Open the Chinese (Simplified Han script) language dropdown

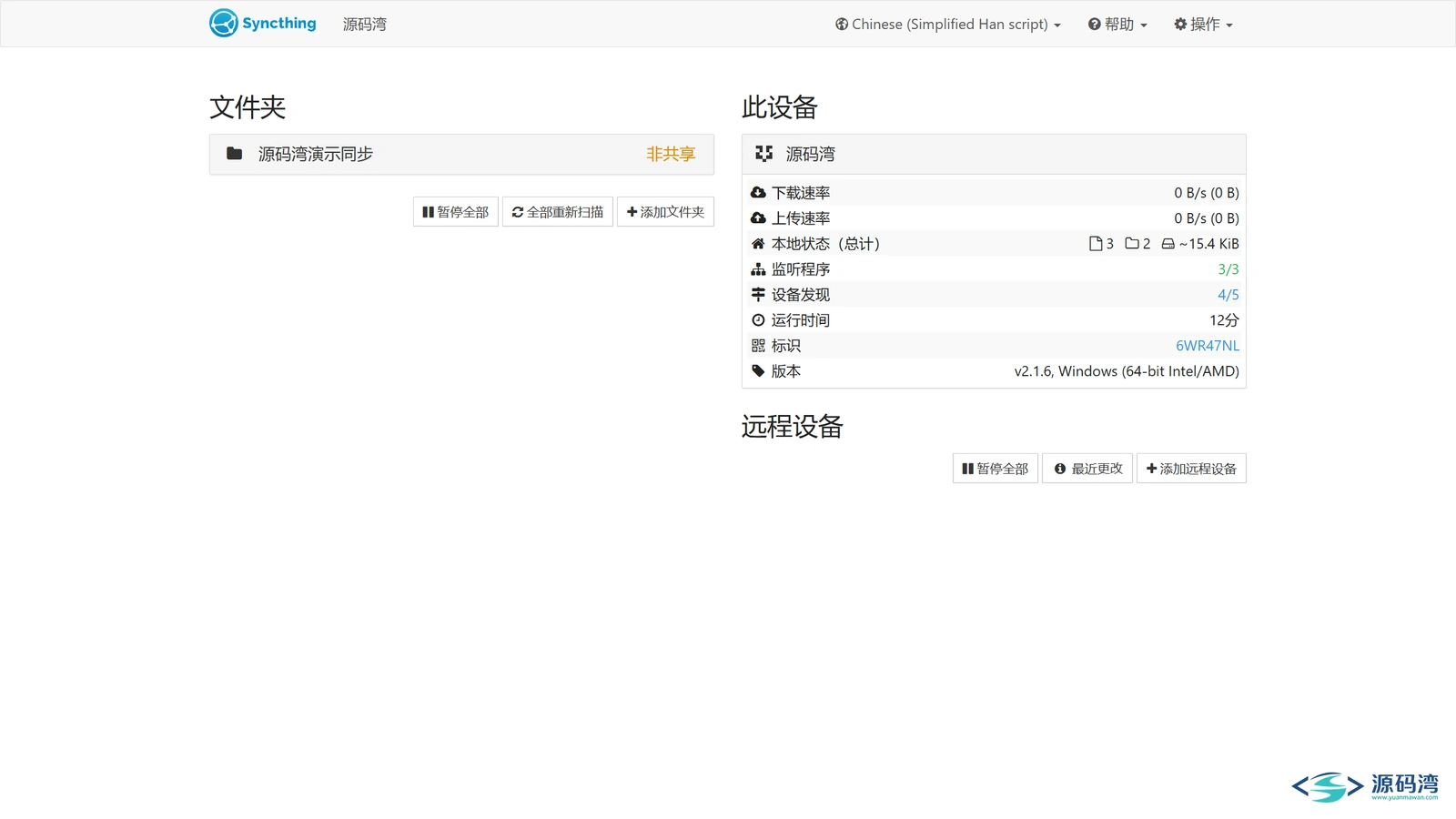tap(948, 25)
